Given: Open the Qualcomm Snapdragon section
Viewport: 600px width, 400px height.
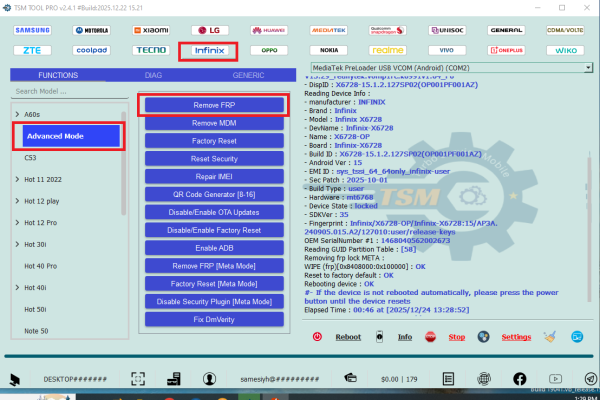Looking at the screenshot, I should [x=388, y=30].
